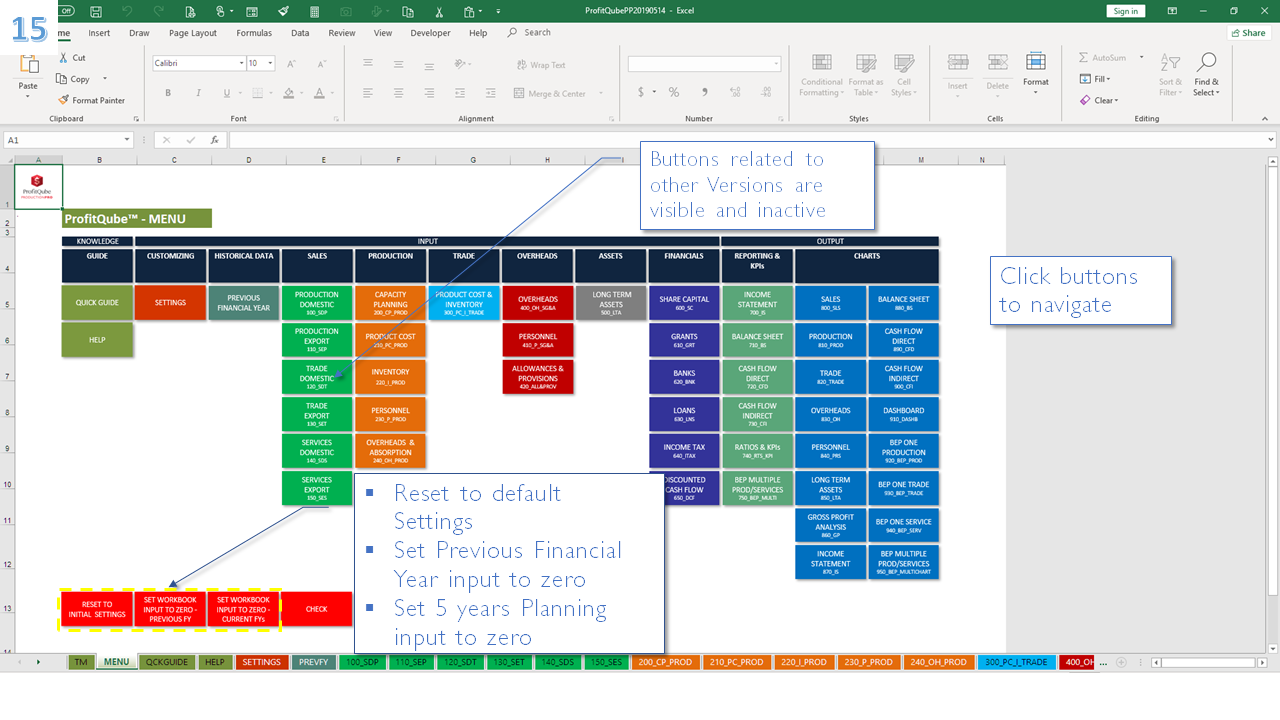Open the Page Layout ribbon tab
The image size is (1280, 720).
click(193, 33)
